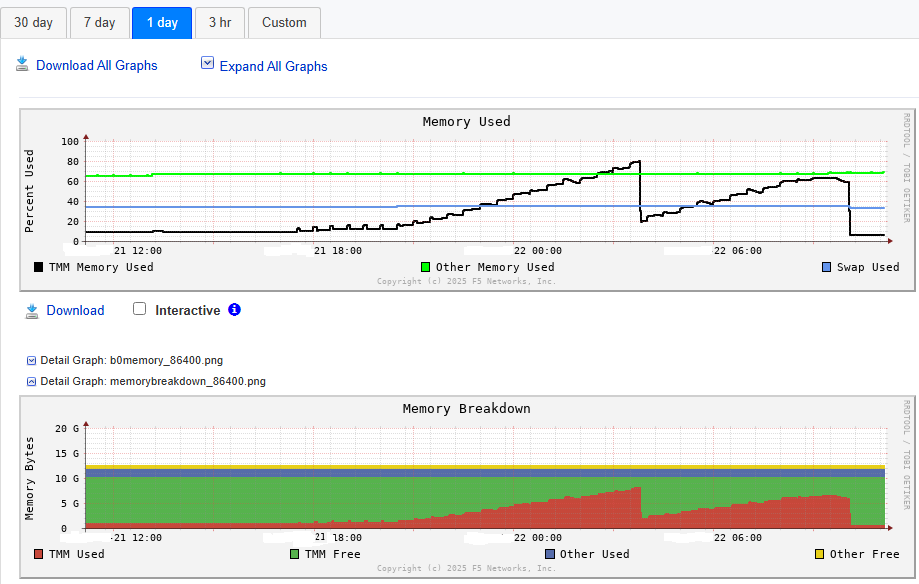Open the blue info icon beside Interactive
The height and width of the screenshot is (584, 919).
(x=233, y=310)
